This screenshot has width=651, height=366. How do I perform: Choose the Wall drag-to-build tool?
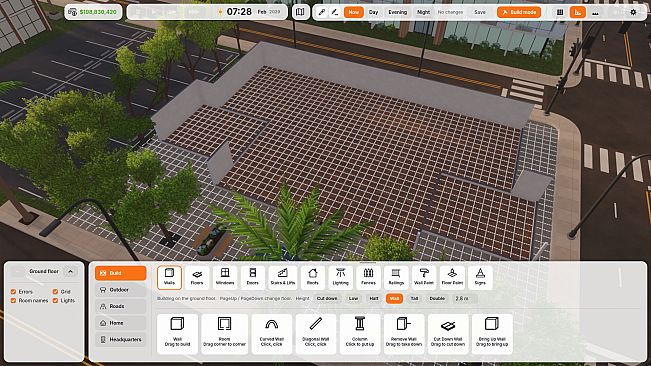coord(177,334)
